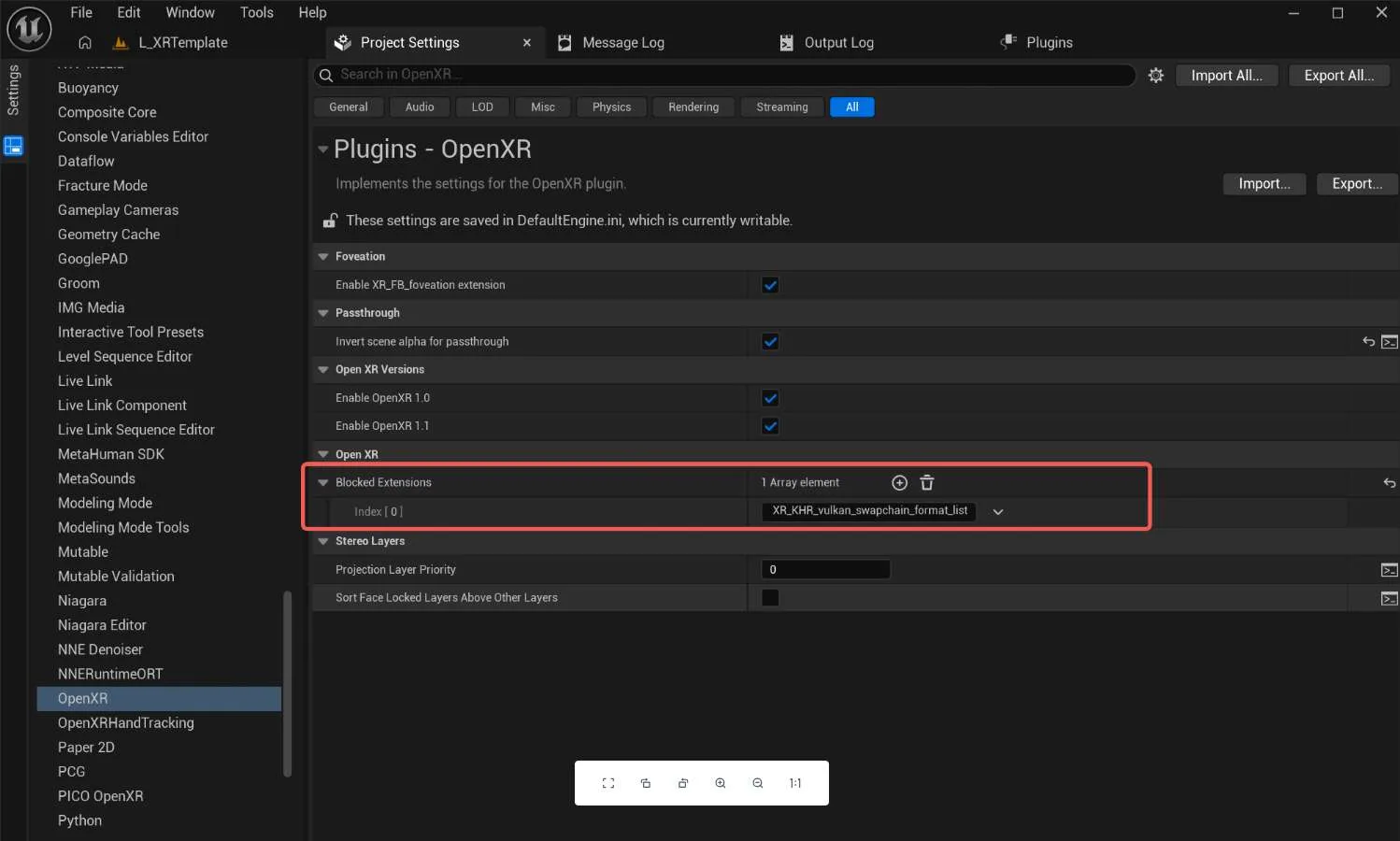Add element to Blocked Extensions array
1400x841 pixels.
point(899,482)
